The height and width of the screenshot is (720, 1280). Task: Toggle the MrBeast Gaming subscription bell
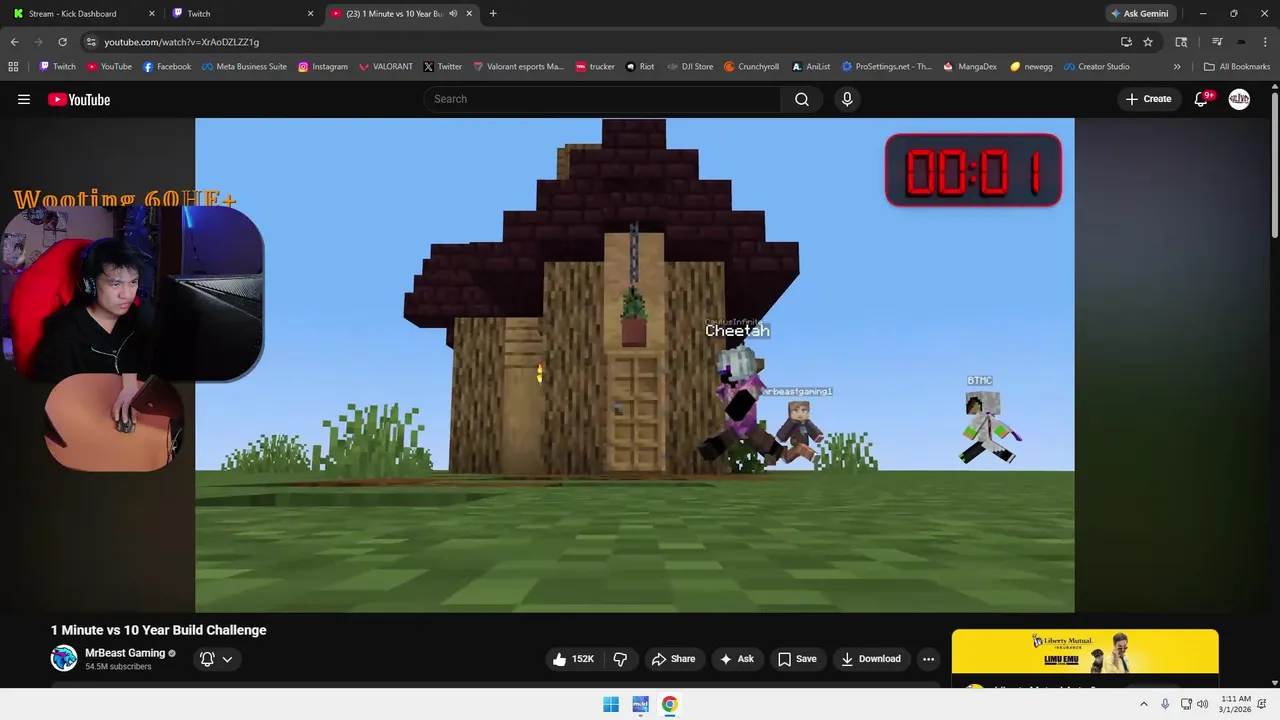tap(207, 659)
